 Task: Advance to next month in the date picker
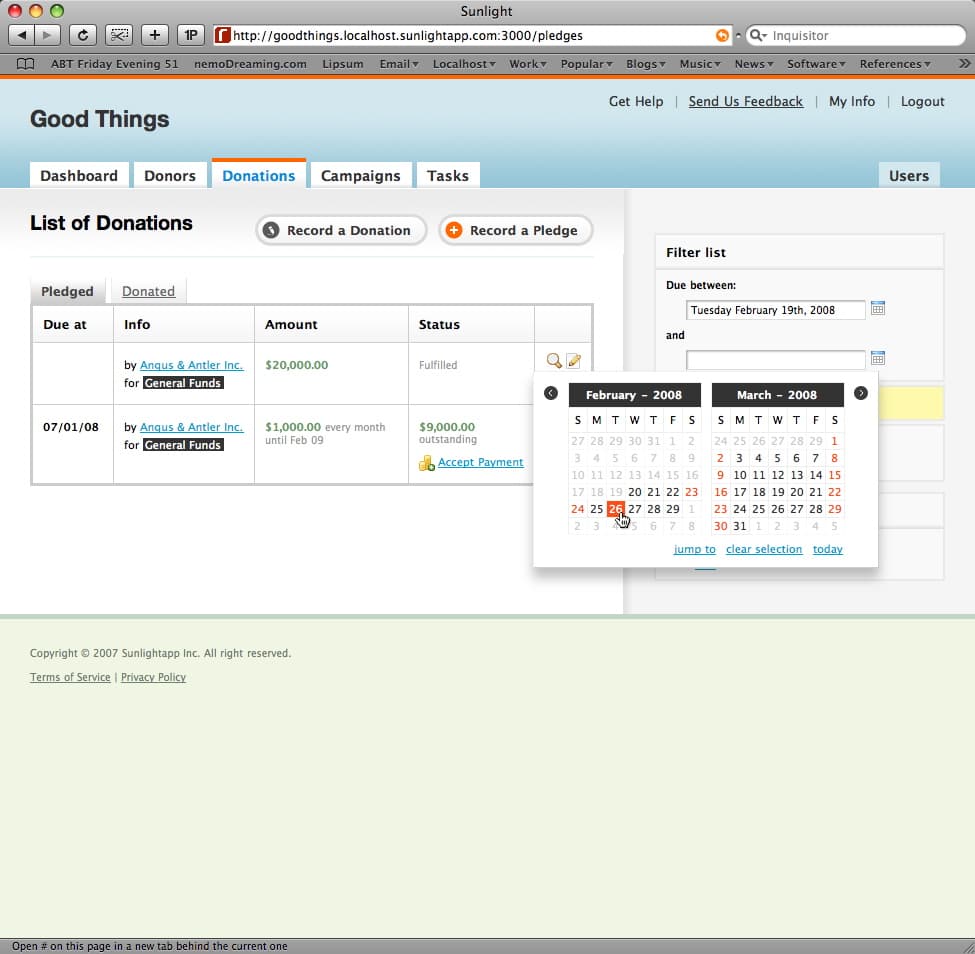point(860,394)
